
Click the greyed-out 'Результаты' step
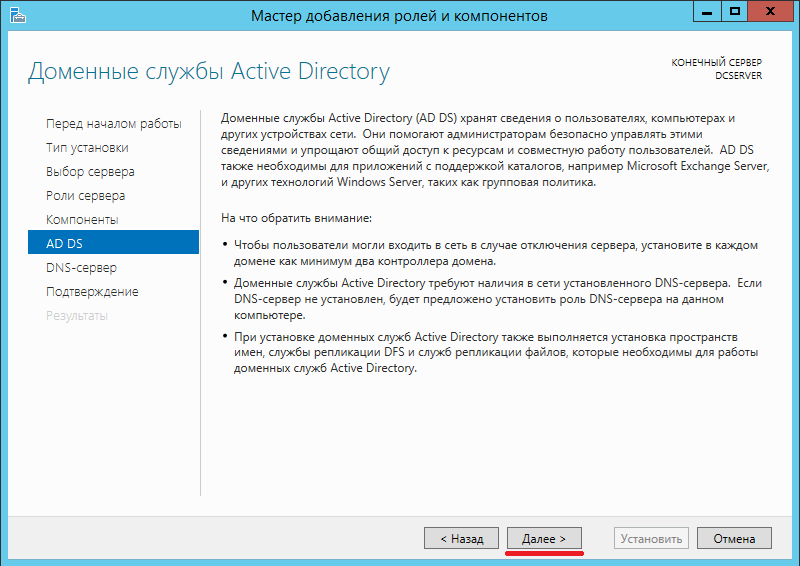click(76, 316)
